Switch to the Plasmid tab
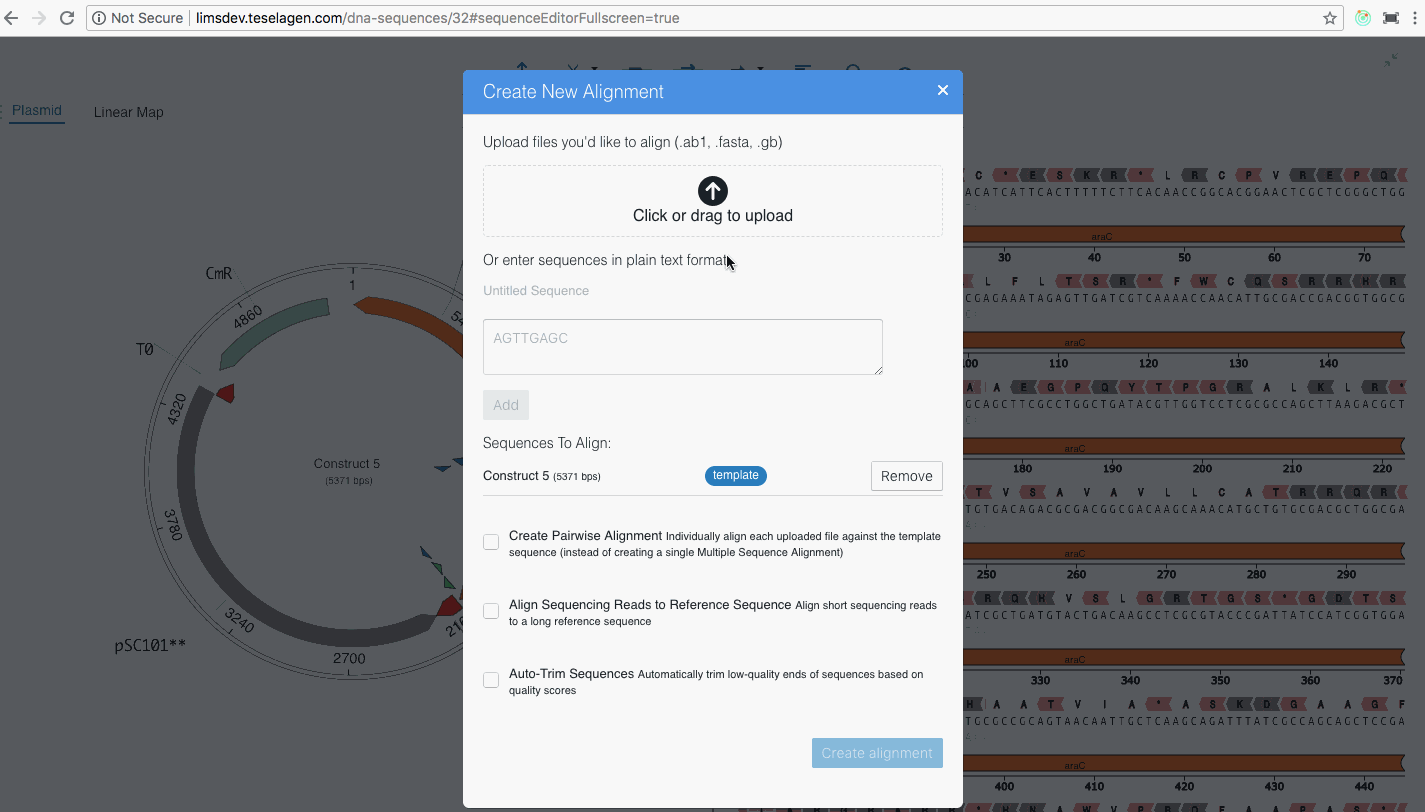1425x812 pixels. (37, 111)
